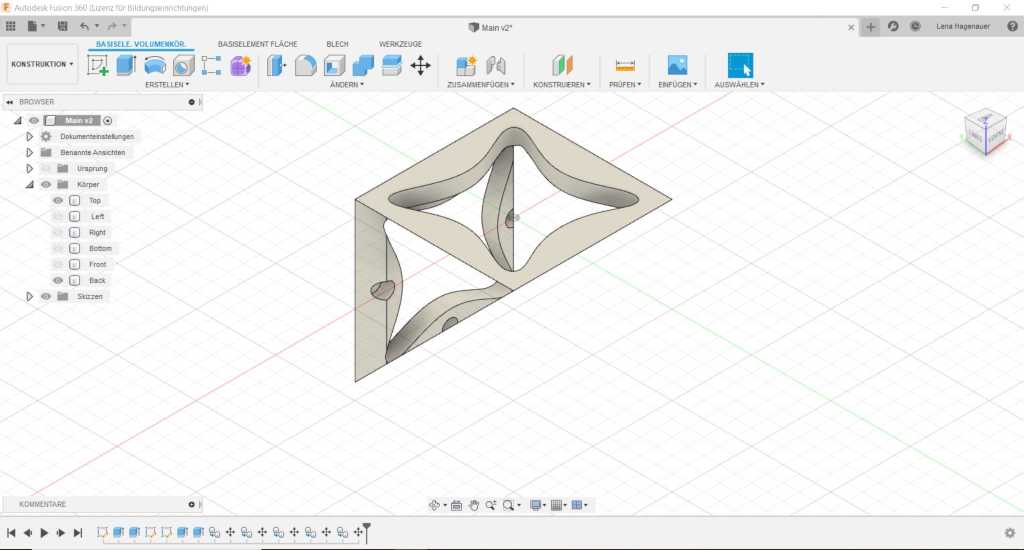Show the Front body
Image resolution: width=1024 pixels, height=550 pixels.
coord(58,265)
